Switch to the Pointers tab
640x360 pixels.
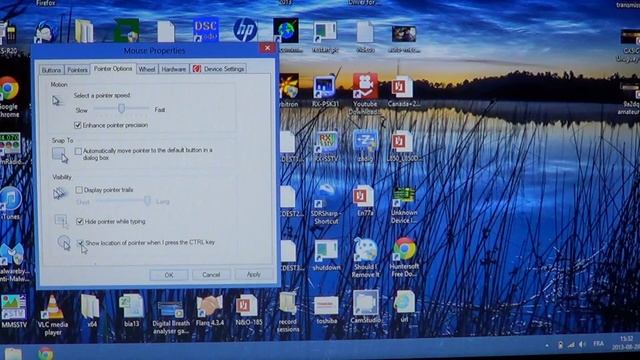(77, 70)
